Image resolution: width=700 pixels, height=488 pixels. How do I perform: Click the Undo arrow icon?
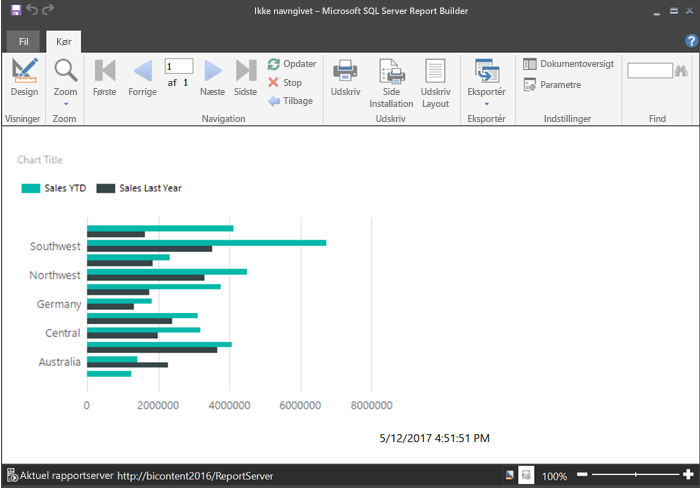(x=32, y=9)
